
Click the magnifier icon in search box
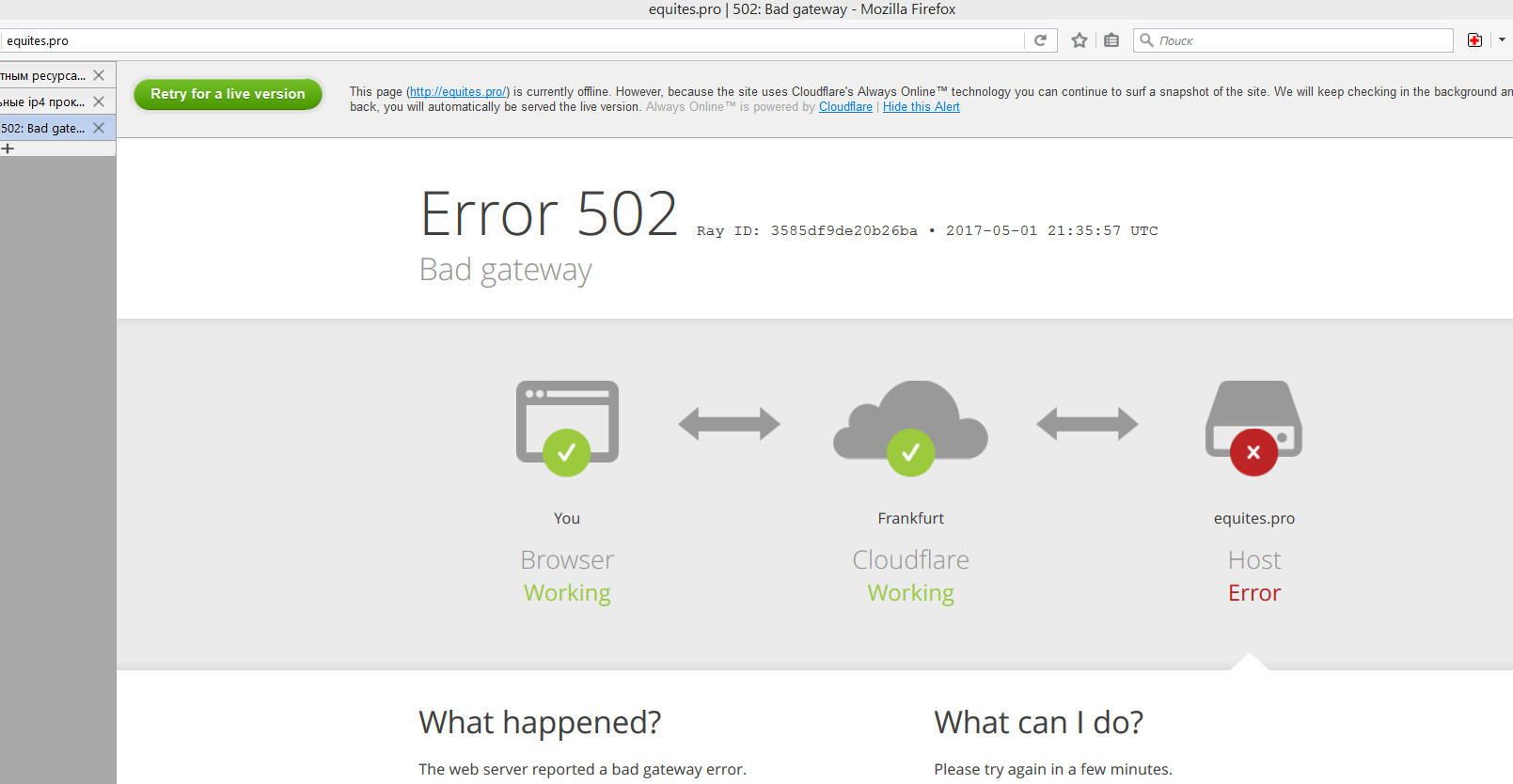tap(1146, 40)
